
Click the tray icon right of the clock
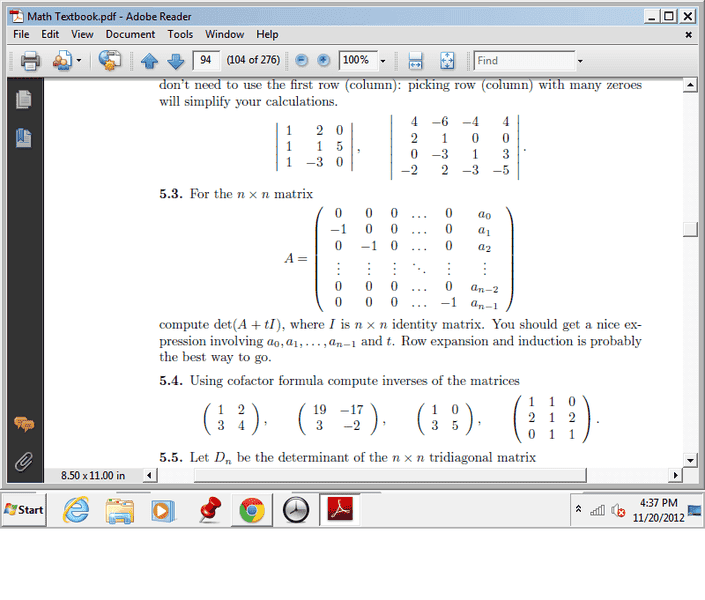pyautogui.click(x=695, y=510)
